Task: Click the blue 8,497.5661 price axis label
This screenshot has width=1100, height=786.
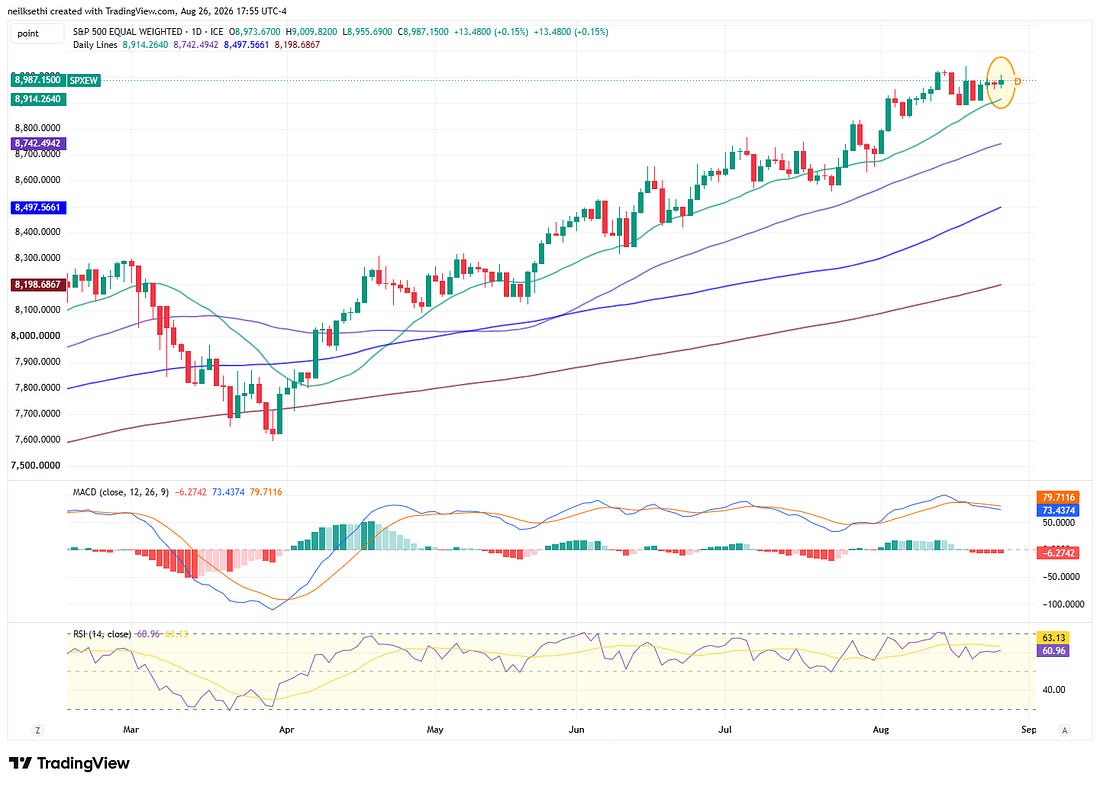Action: (x=39, y=208)
